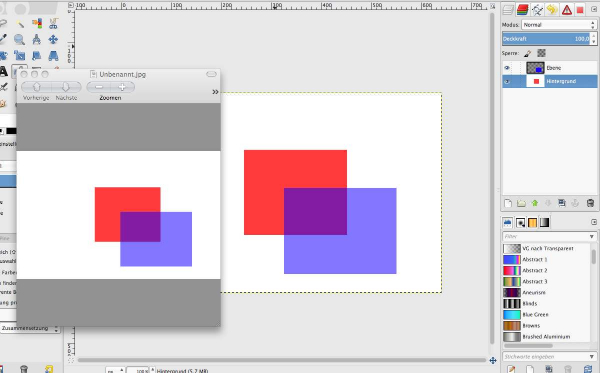
Task: Switch to the Channels tab
Action: pos(522,10)
